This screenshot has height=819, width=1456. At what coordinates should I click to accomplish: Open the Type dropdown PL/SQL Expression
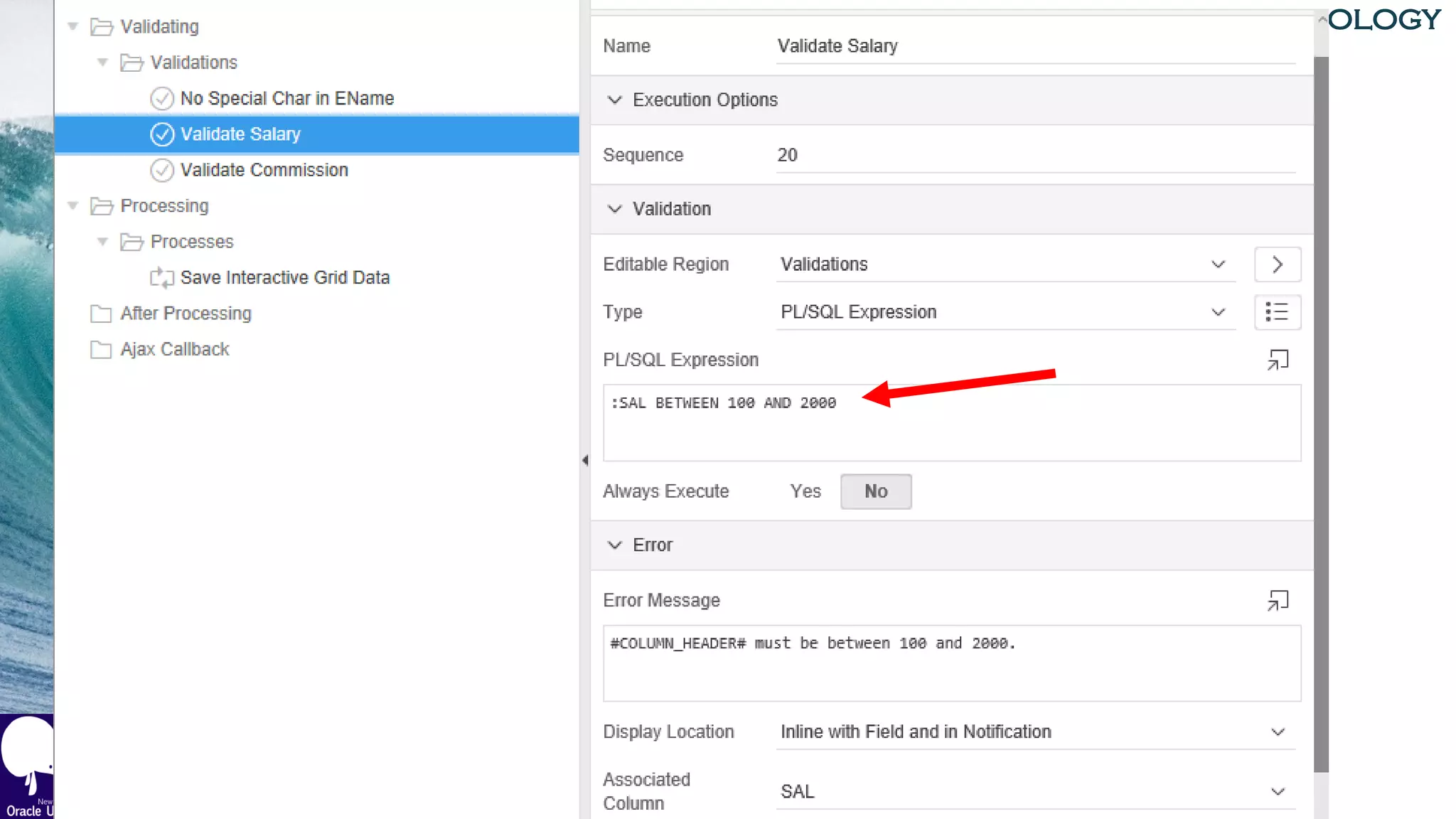point(1005,312)
